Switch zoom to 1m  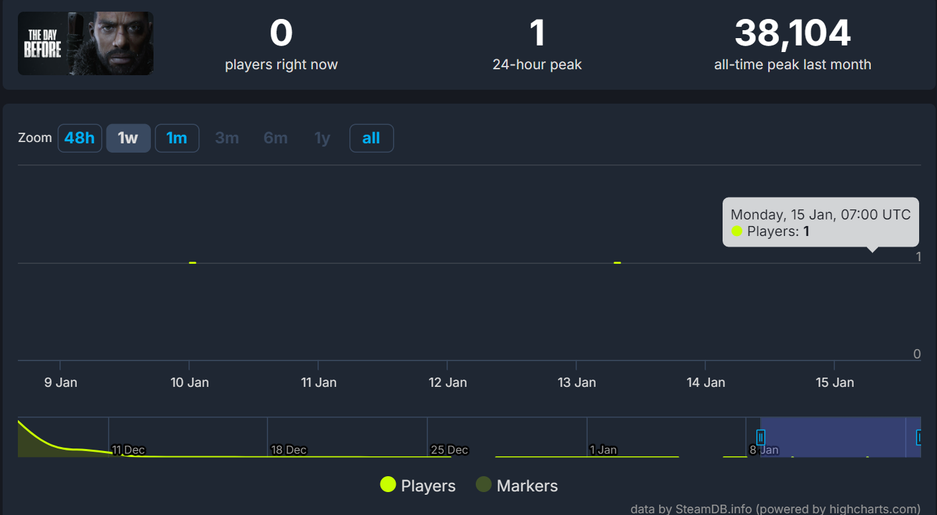pos(177,138)
